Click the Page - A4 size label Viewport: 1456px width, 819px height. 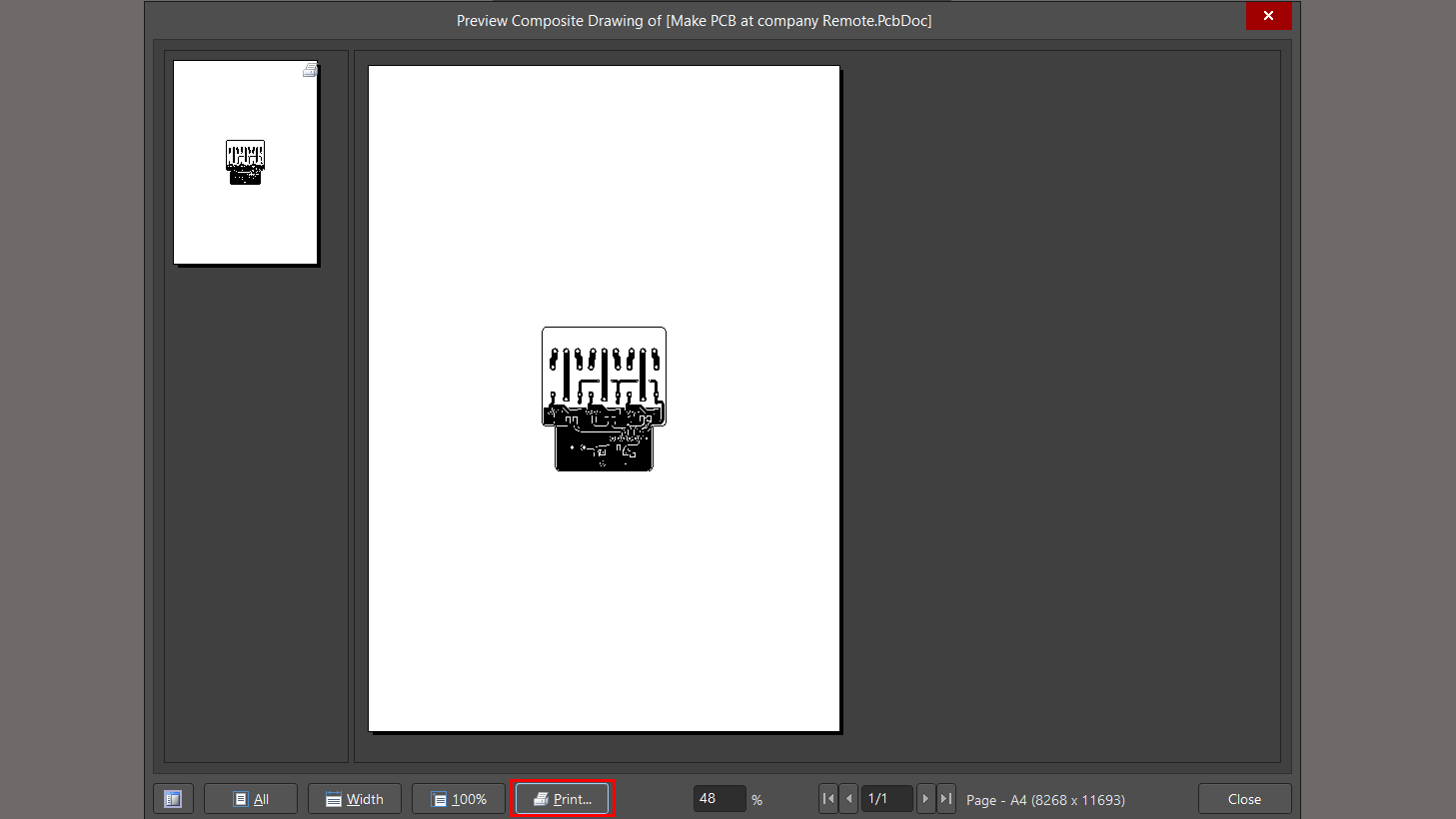(1045, 800)
